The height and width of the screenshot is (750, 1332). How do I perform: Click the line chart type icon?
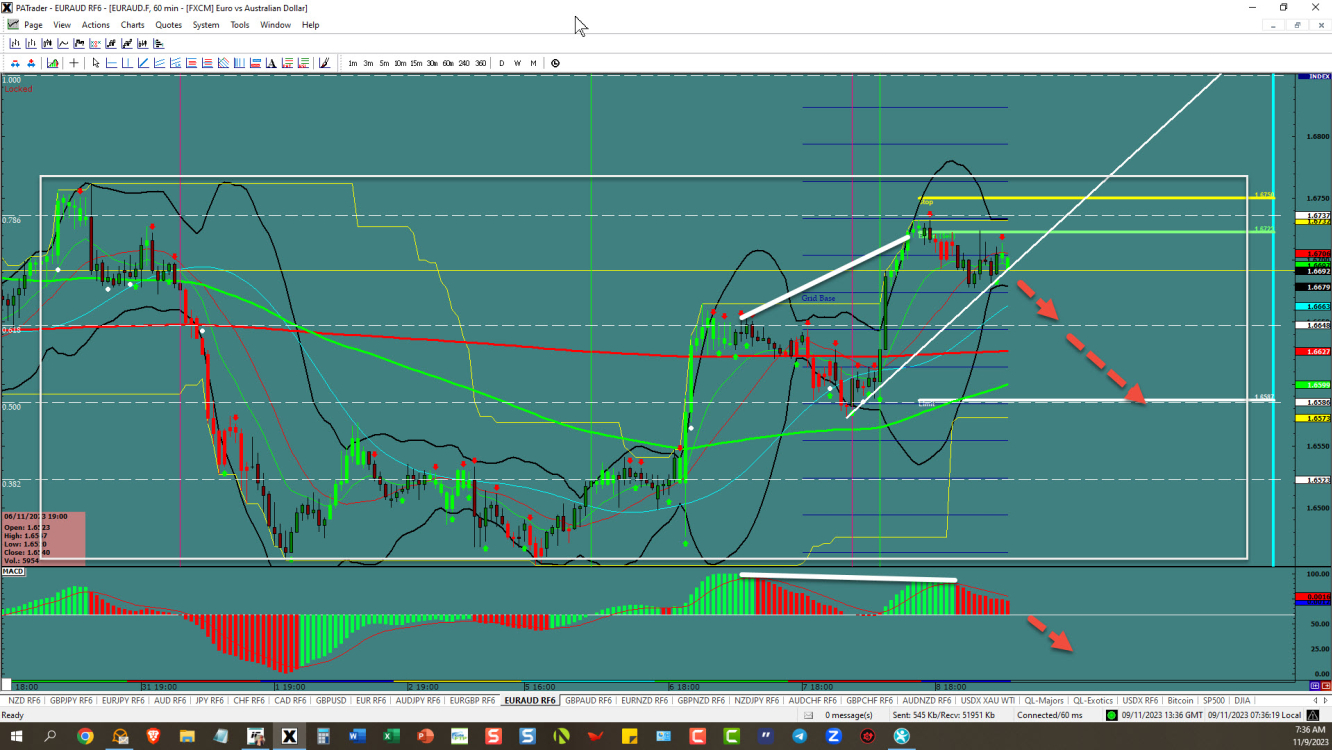(63, 44)
